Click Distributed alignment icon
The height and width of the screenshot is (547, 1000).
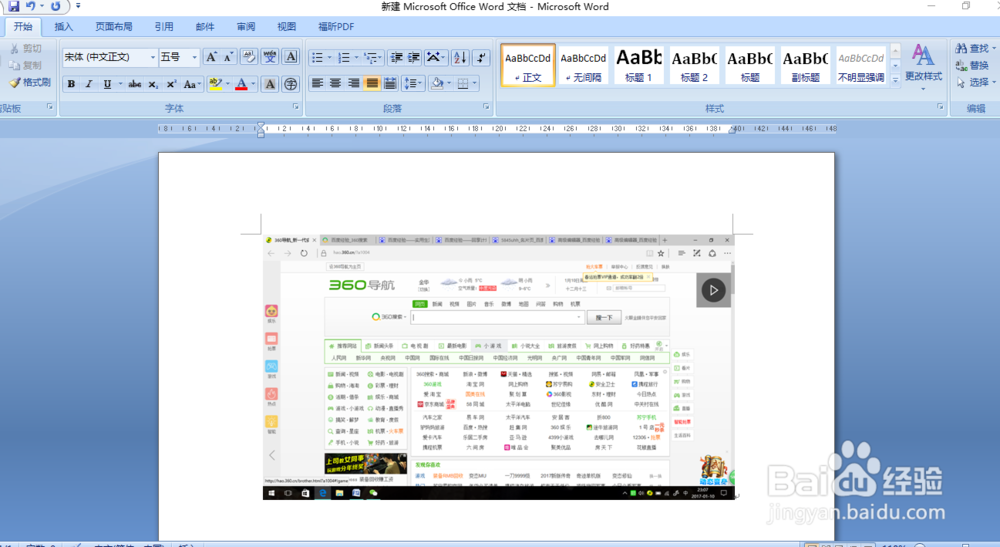coord(390,84)
